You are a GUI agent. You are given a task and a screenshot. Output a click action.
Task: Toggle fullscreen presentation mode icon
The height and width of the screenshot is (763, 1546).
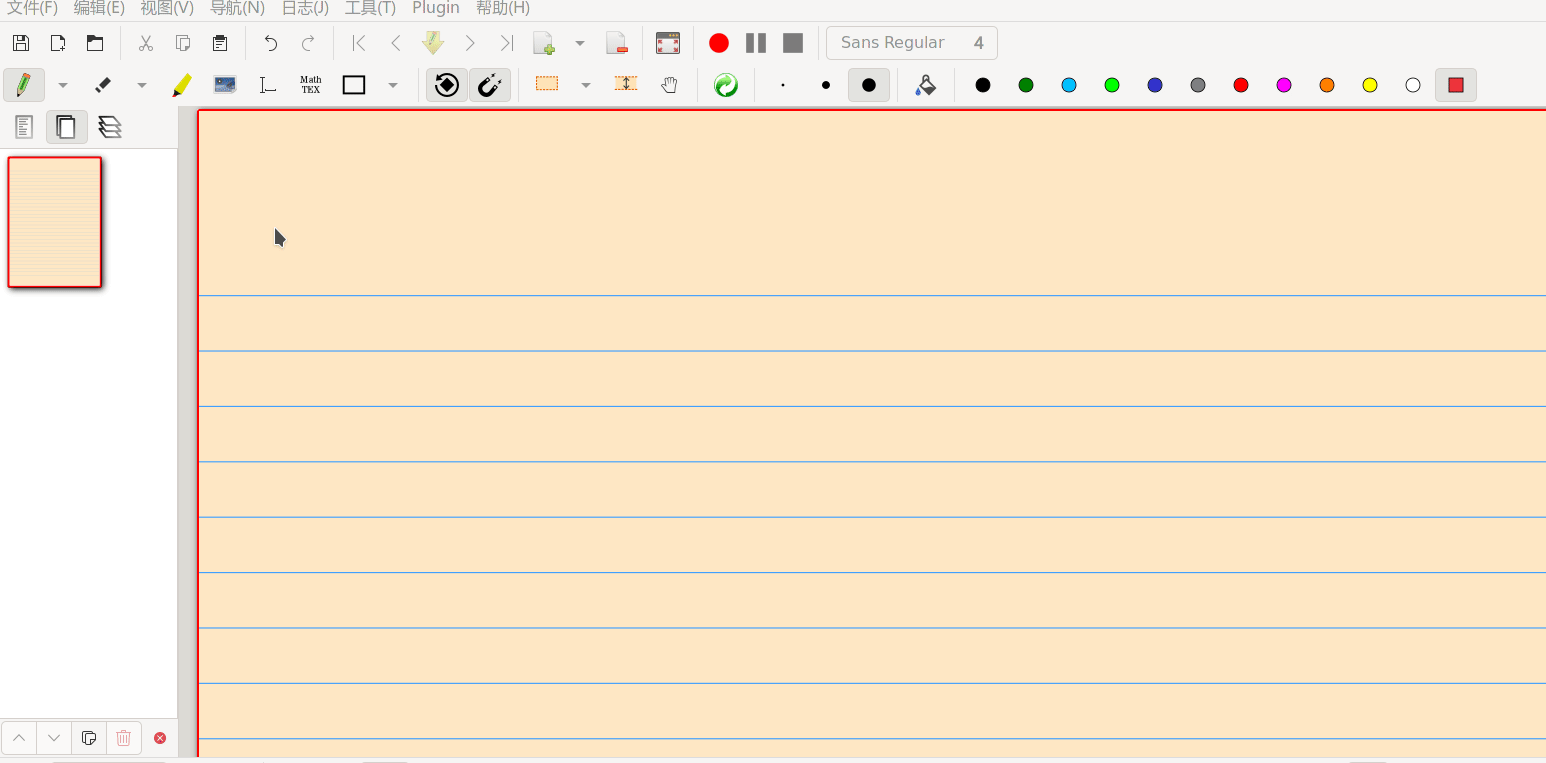(x=667, y=43)
